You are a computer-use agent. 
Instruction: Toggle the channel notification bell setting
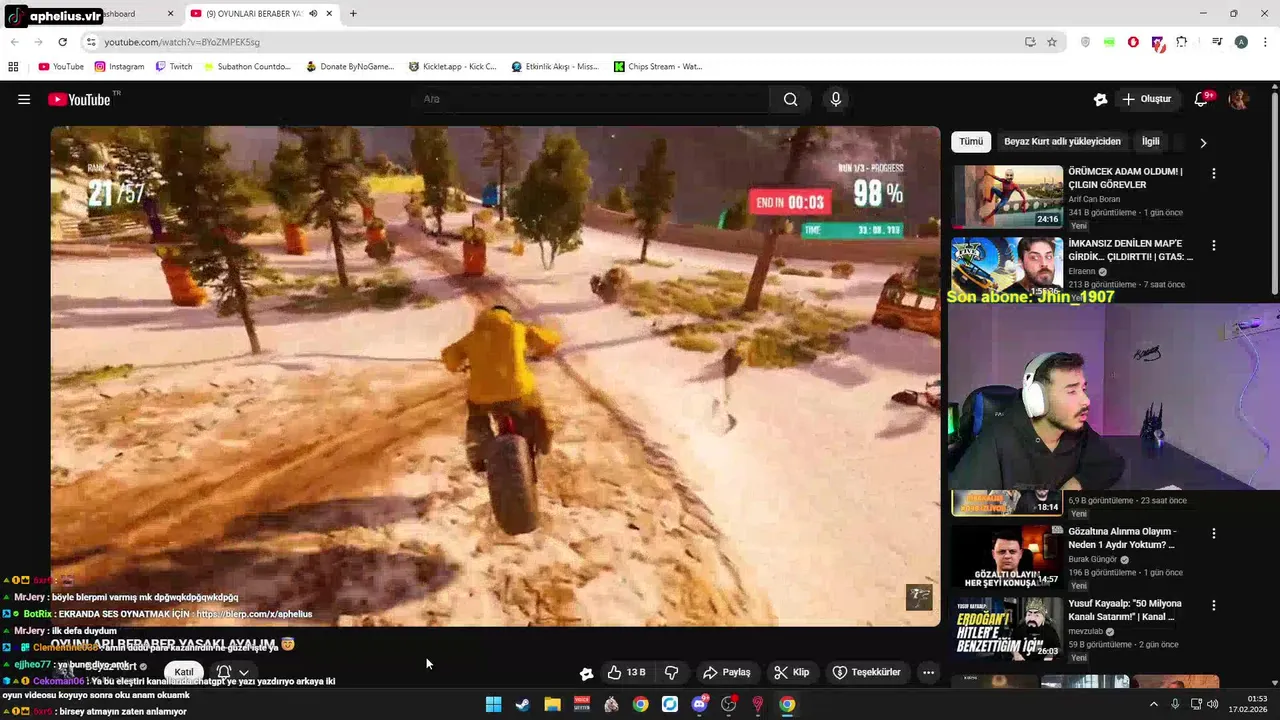point(224,672)
